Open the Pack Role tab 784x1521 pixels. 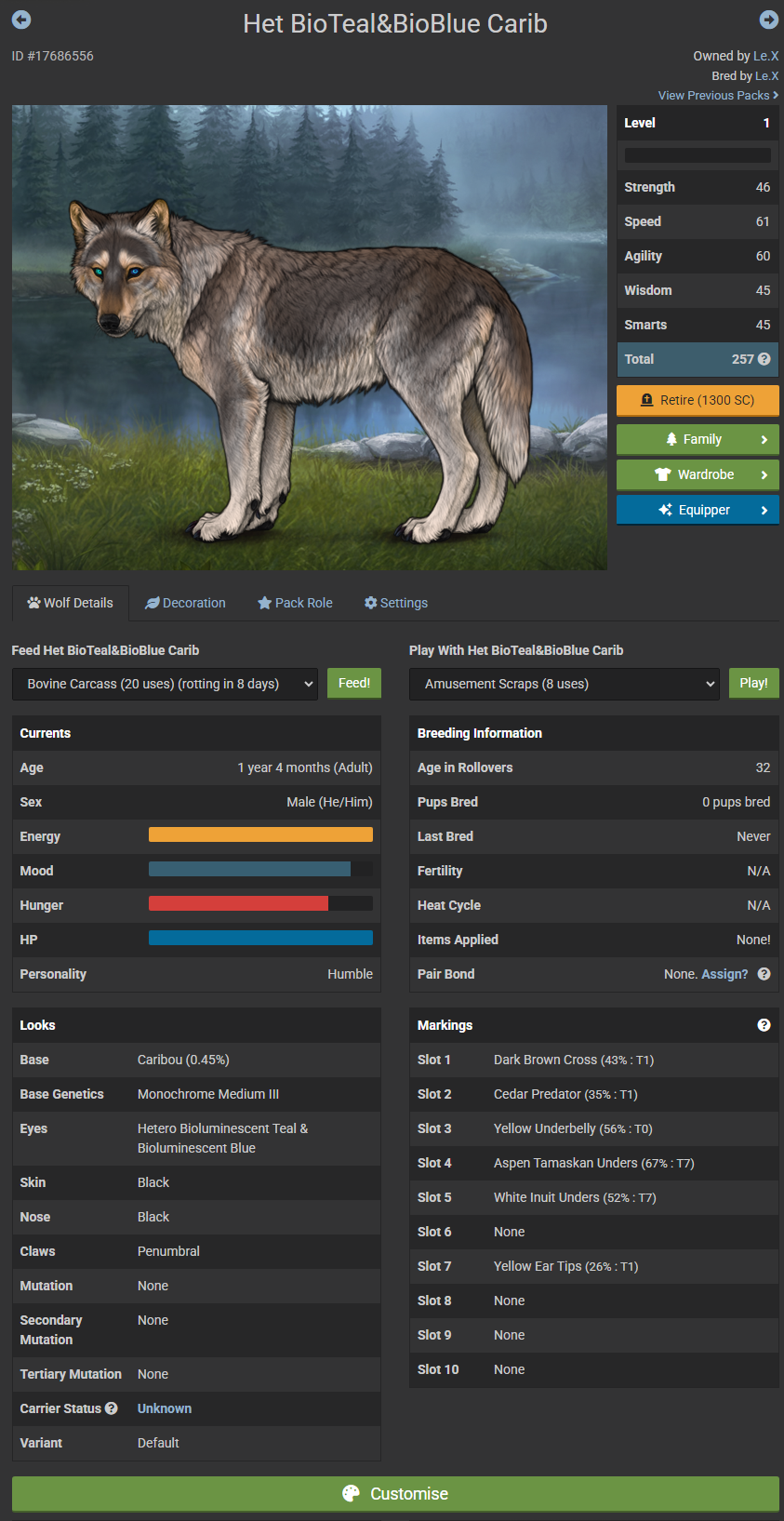click(295, 603)
